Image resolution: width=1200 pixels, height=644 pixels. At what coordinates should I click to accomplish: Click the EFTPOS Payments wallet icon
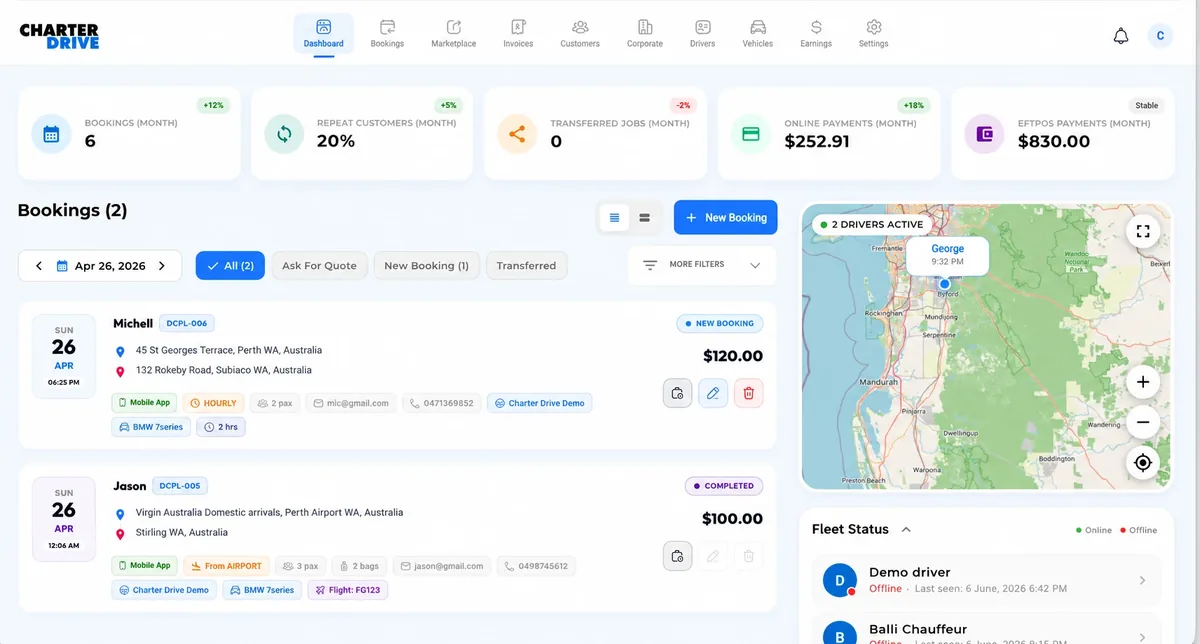point(984,133)
